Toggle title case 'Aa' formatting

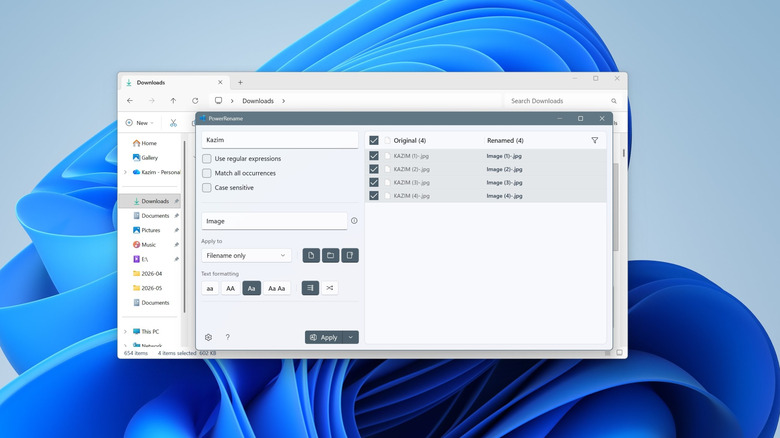click(x=251, y=288)
